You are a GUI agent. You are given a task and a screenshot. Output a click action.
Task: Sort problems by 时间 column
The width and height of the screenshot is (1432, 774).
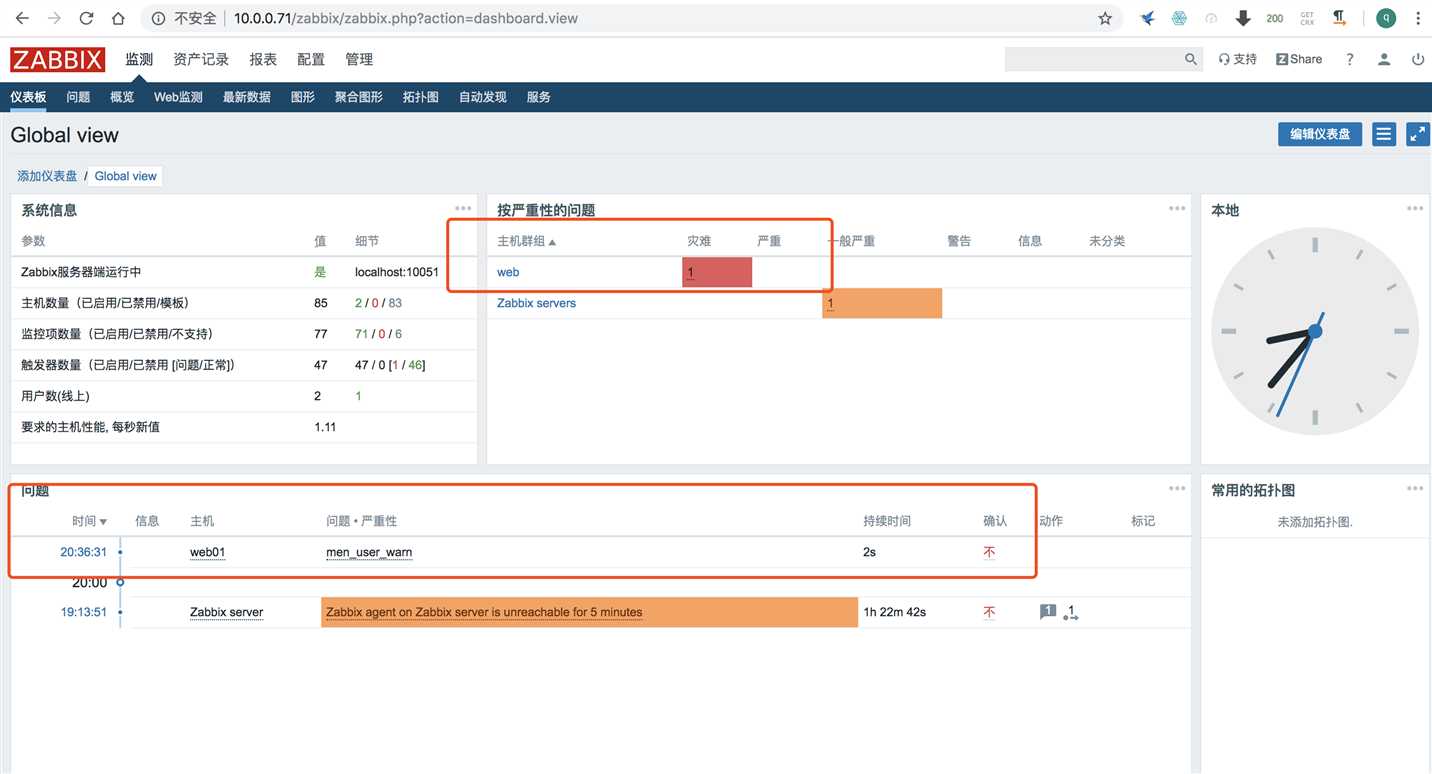[89, 521]
